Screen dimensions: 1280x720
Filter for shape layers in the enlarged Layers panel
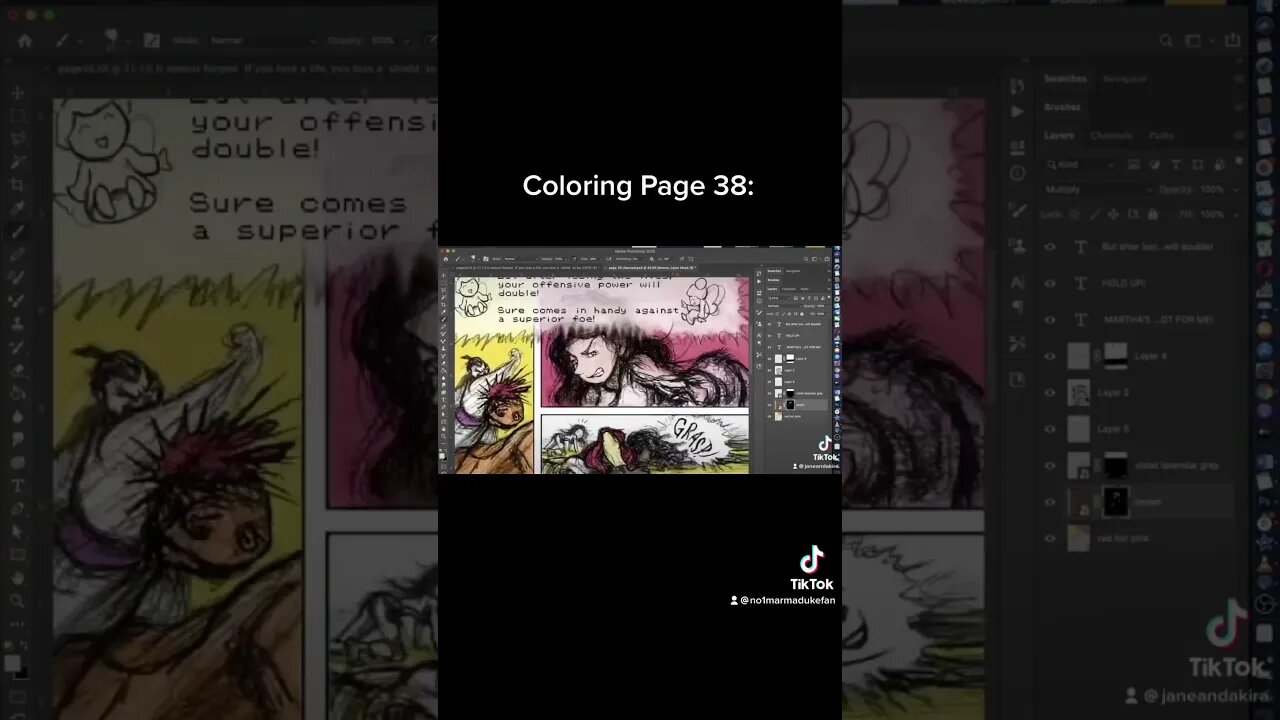click(x=1197, y=164)
